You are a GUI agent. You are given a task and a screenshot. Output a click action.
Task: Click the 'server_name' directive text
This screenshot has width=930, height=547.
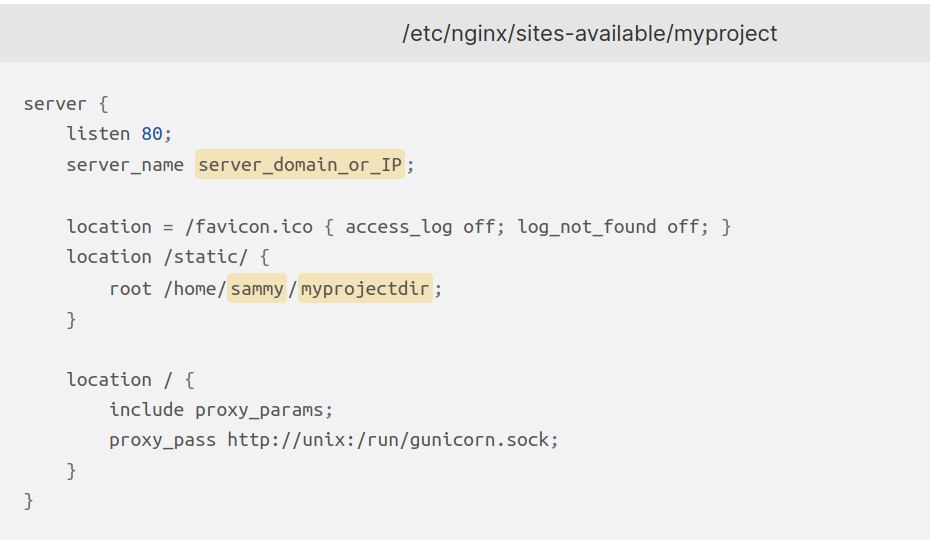tap(125, 164)
